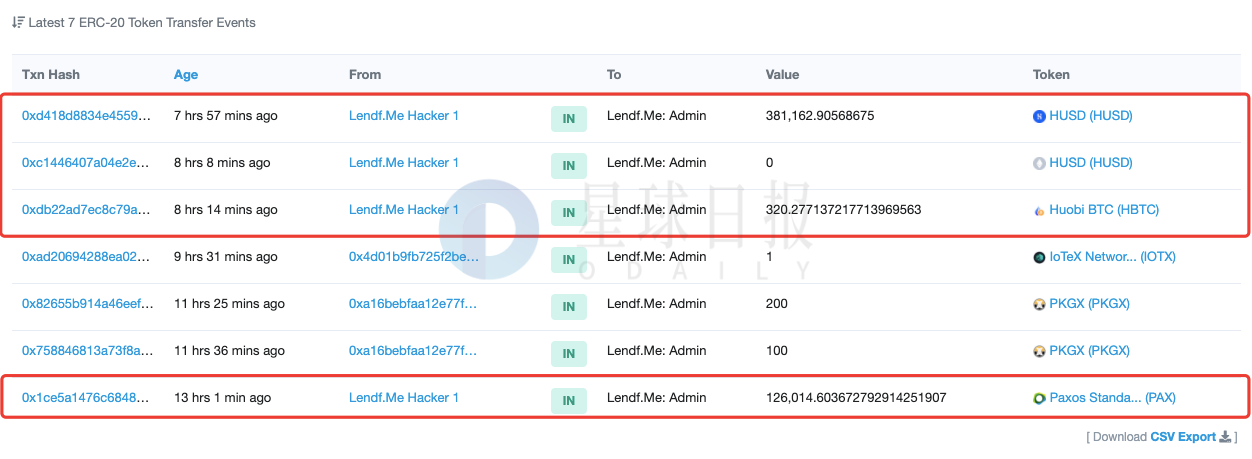The width and height of the screenshot is (1252, 459).
Task: Open IoTeX Network (IOTX) token link
Action: point(1113,257)
